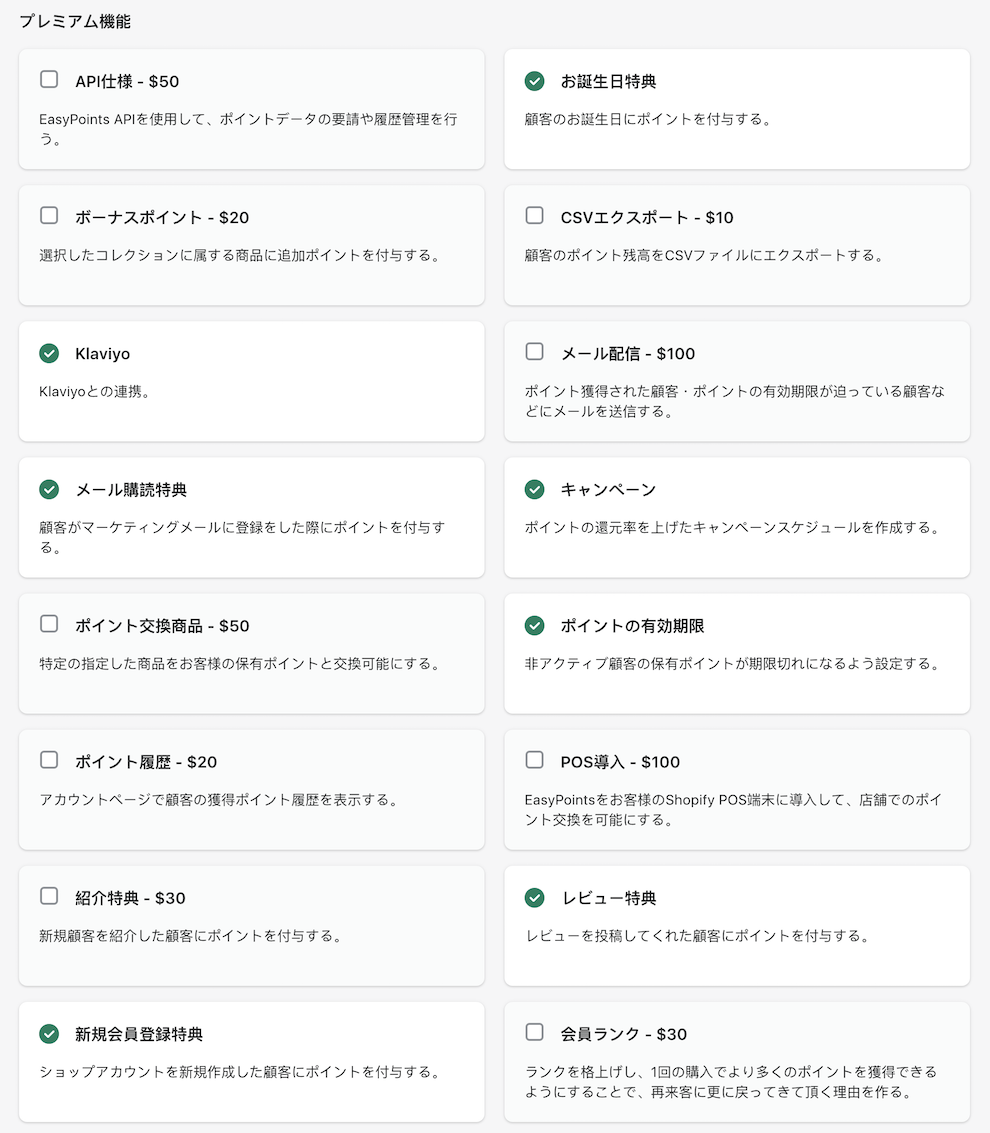The image size is (990, 1133).
Task: Enable 会員ランク for $30
Action: 534,1034
